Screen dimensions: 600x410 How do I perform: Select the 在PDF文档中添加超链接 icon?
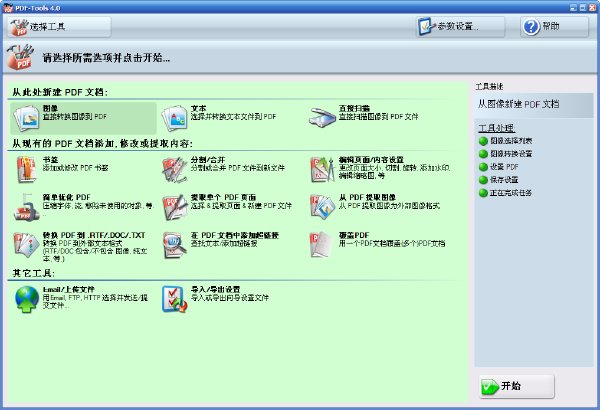pos(174,245)
